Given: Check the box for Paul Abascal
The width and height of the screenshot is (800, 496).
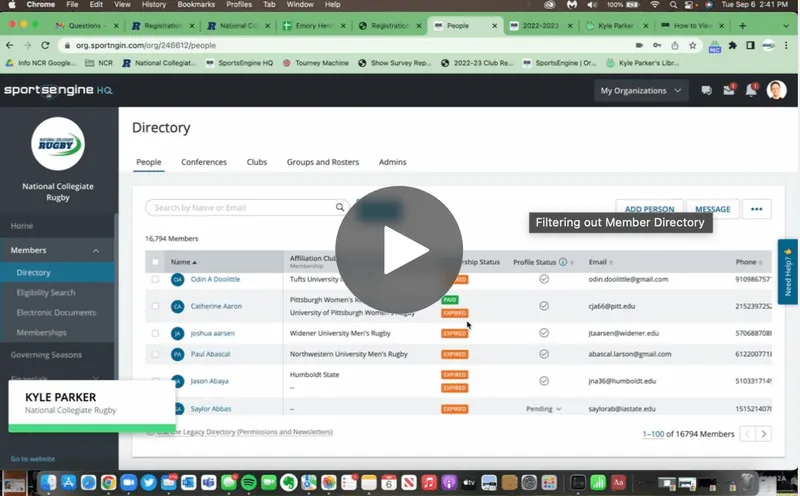Looking at the screenshot, I should pyautogui.click(x=155, y=354).
